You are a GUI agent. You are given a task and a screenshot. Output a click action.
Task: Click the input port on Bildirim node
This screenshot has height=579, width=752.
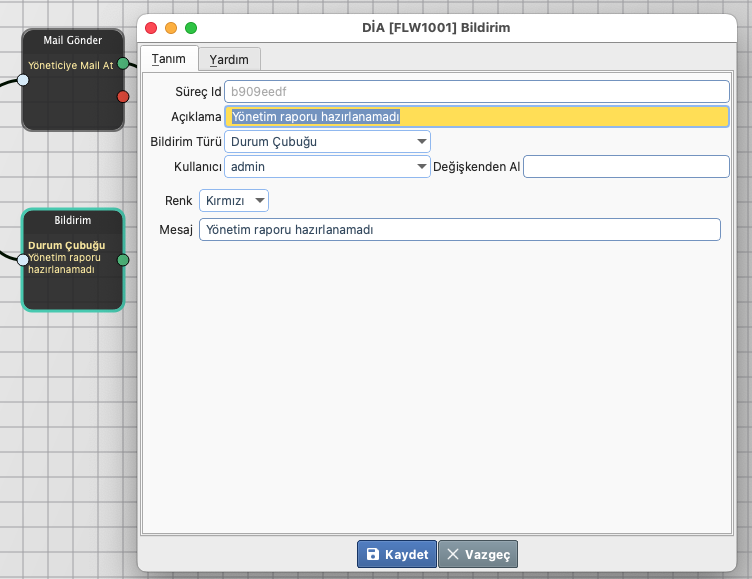(23, 260)
